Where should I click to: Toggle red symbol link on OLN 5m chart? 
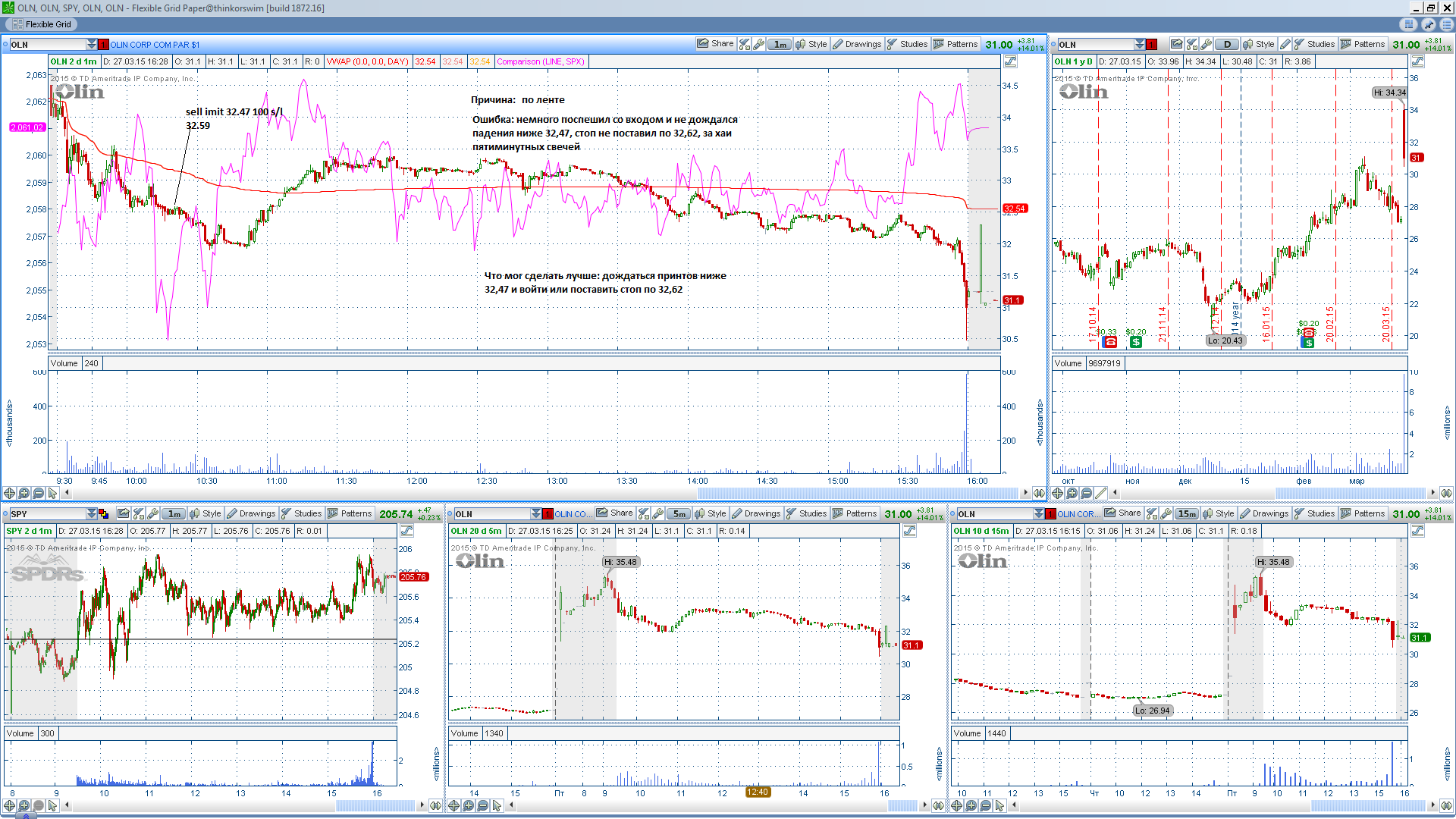[x=548, y=514]
